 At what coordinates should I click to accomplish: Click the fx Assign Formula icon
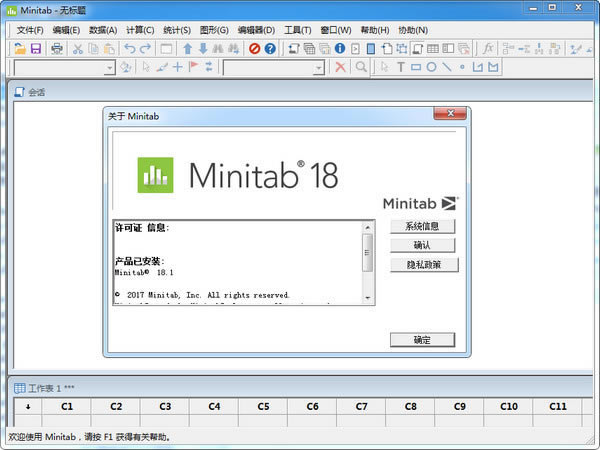click(x=488, y=49)
